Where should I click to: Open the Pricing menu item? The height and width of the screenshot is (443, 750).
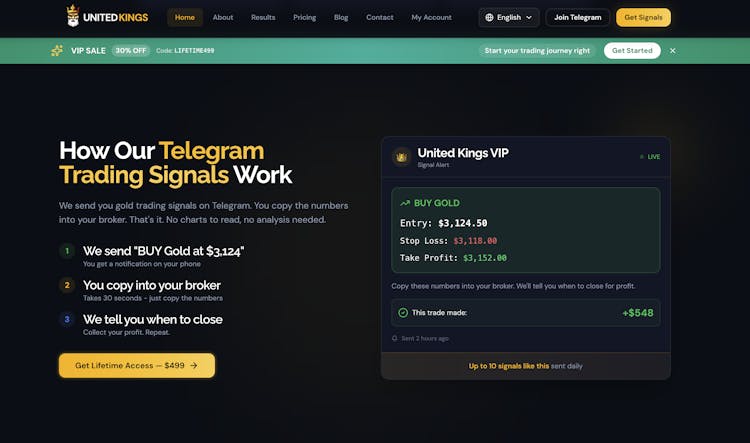305,17
